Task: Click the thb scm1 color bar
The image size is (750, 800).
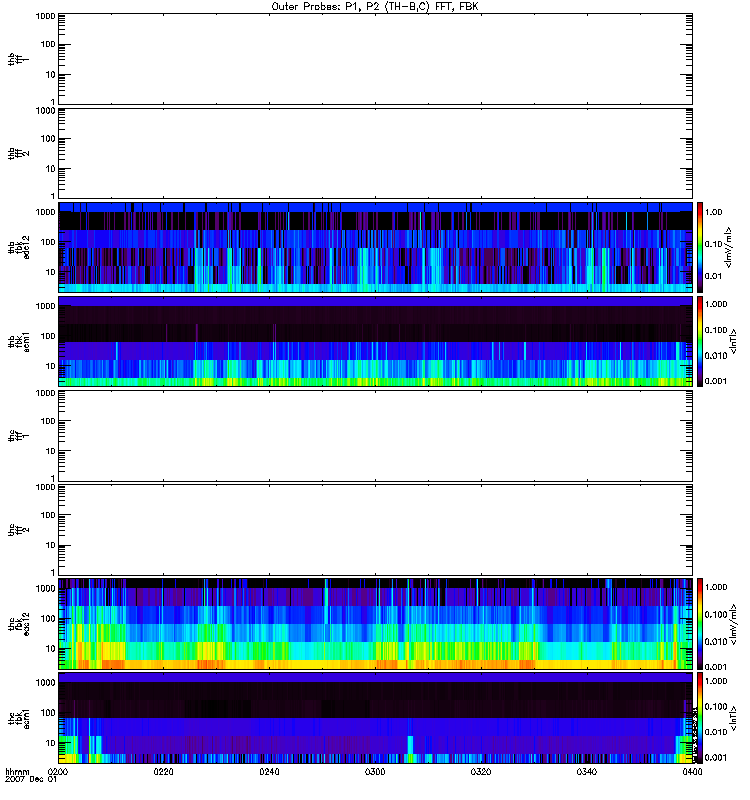Action: click(x=702, y=341)
